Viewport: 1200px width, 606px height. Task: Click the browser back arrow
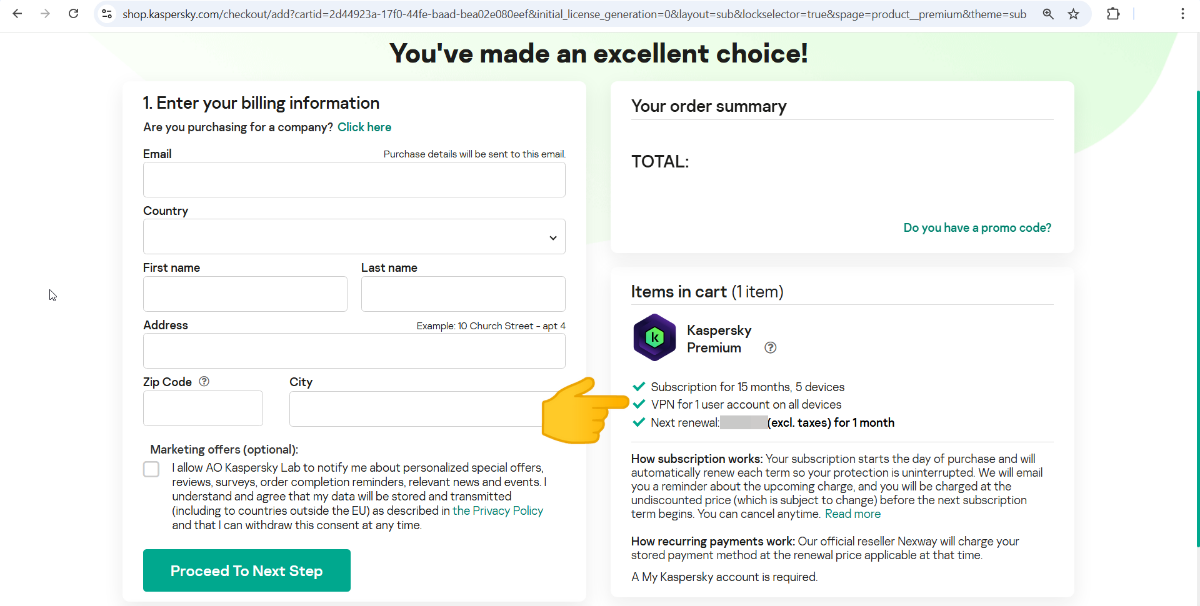click(x=17, y=14)
